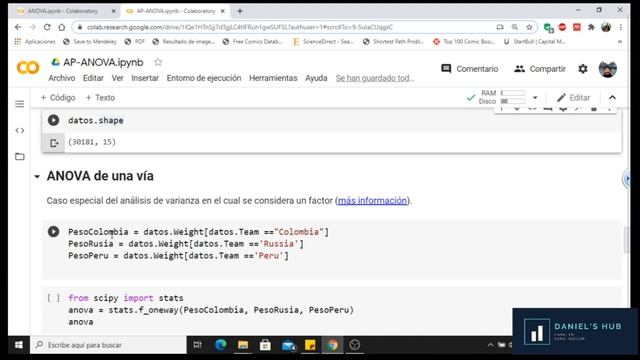Open the ScienceDirect bookmark
This screenshot has height=360, width=640.
pos(324,42)
